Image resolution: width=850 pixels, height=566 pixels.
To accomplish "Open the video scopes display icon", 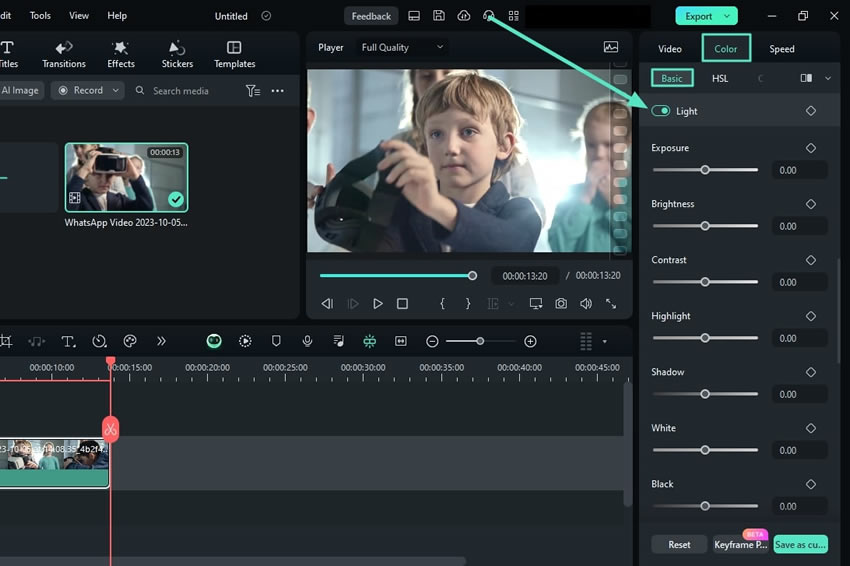I will [x=611, y=47].
